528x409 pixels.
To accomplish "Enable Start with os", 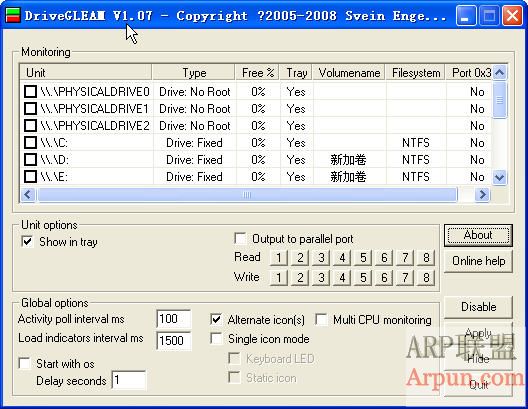I will pyautogui.click(x=25, y=363).
